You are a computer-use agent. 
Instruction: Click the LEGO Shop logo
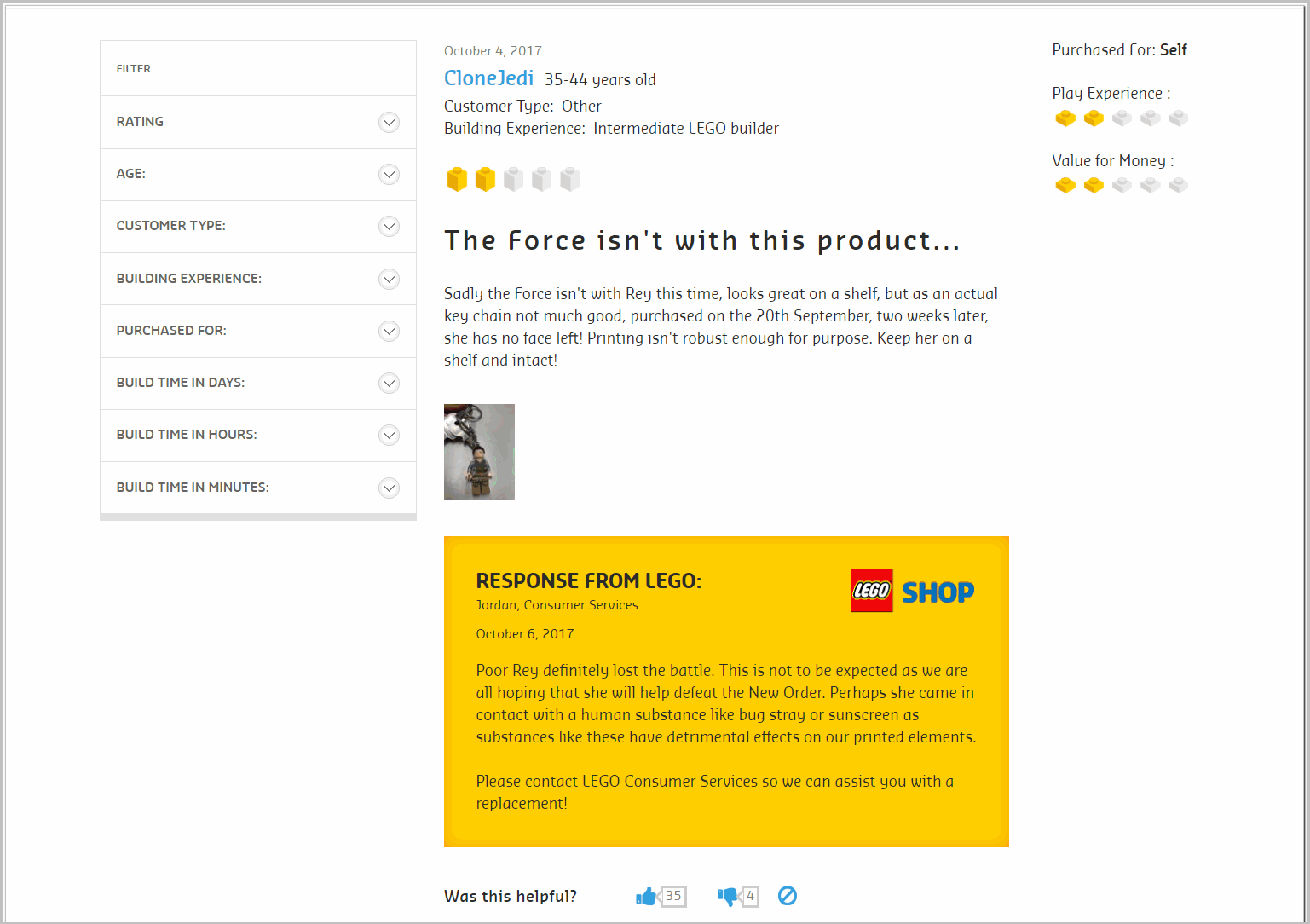pyautogui.click(x=911, y=590)
